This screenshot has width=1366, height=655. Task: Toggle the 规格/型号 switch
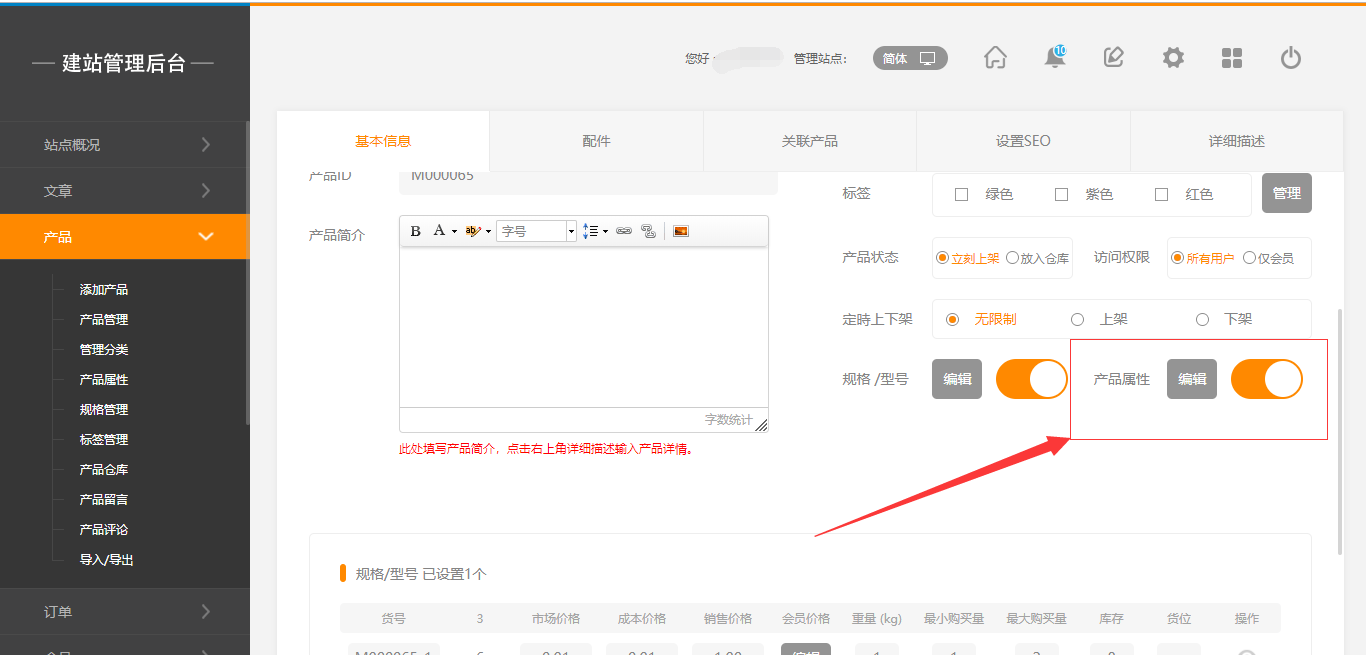[x=1031, y=379]
